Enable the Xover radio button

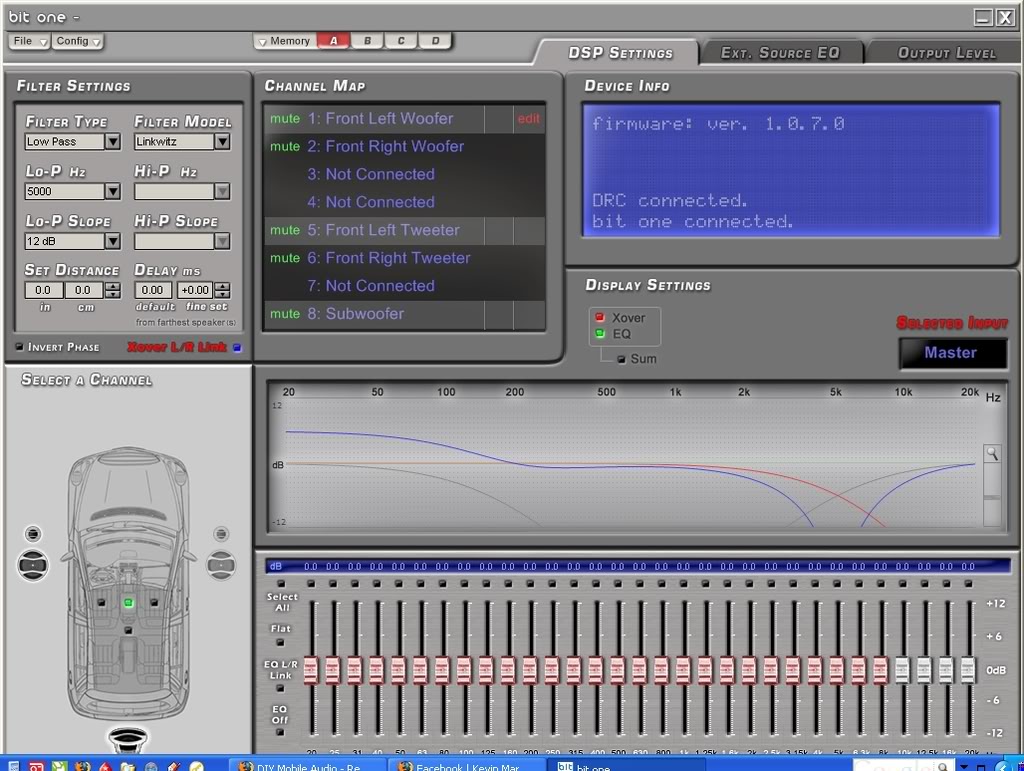(x=600, y=318)
